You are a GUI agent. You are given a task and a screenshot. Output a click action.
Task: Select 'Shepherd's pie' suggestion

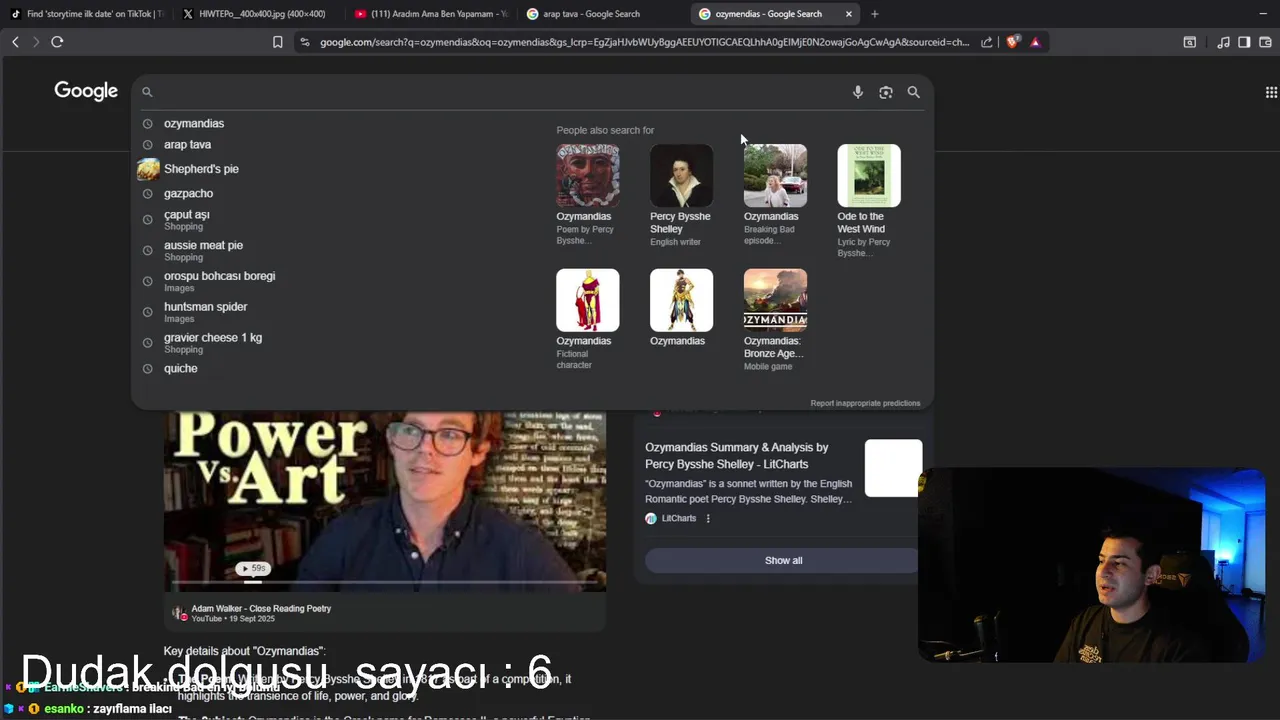pos(201,169)
